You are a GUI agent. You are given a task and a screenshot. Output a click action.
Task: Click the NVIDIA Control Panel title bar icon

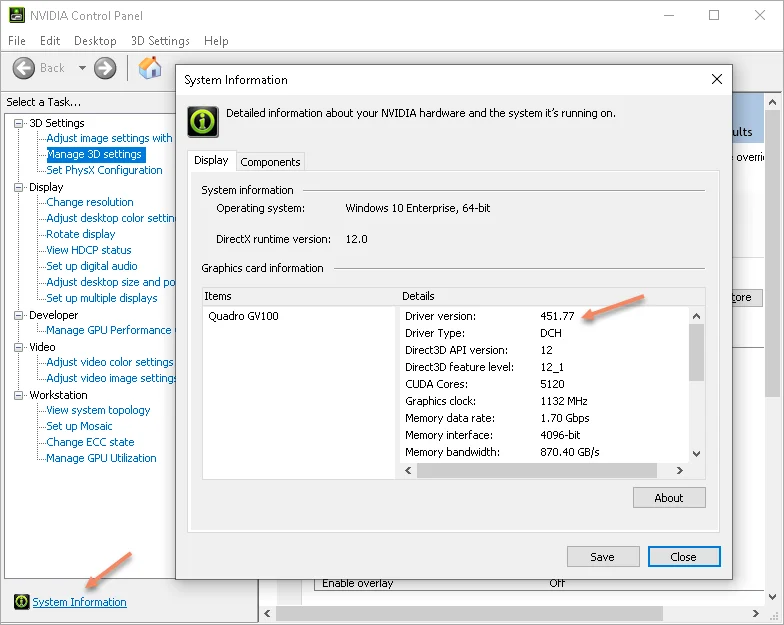click(x=16, y=15)
